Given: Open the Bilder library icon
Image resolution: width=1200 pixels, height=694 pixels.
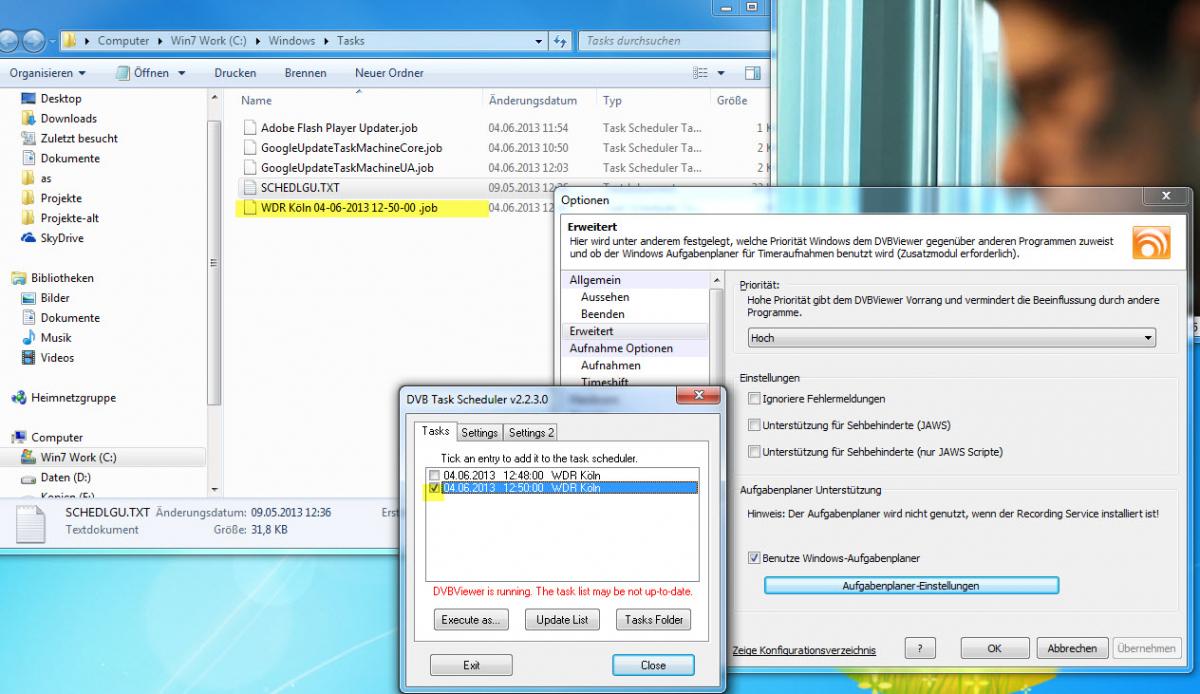Looking at the screenshot, I should pyautogui.click(x=28, y=298).
